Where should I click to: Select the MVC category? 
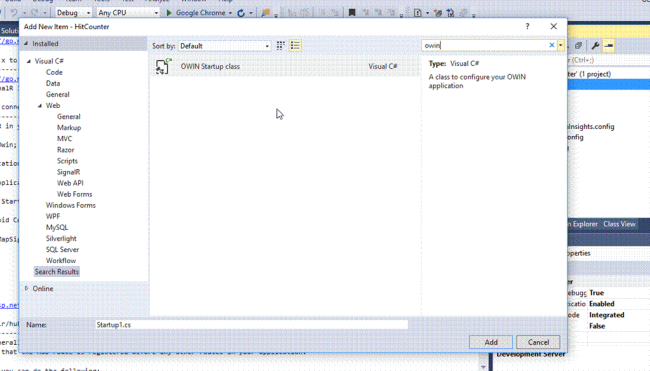tap(65, 139)
